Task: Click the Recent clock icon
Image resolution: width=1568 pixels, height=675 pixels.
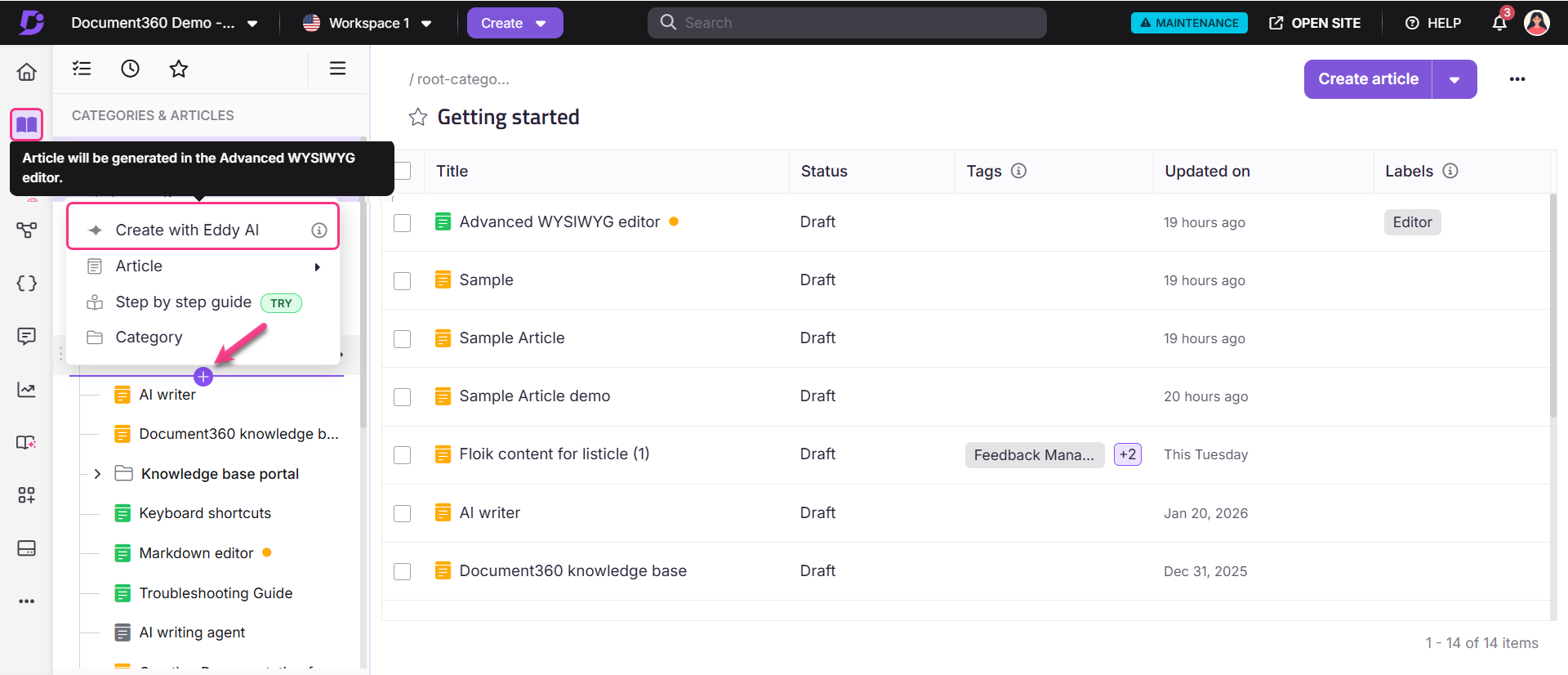Action: point(130,69)
